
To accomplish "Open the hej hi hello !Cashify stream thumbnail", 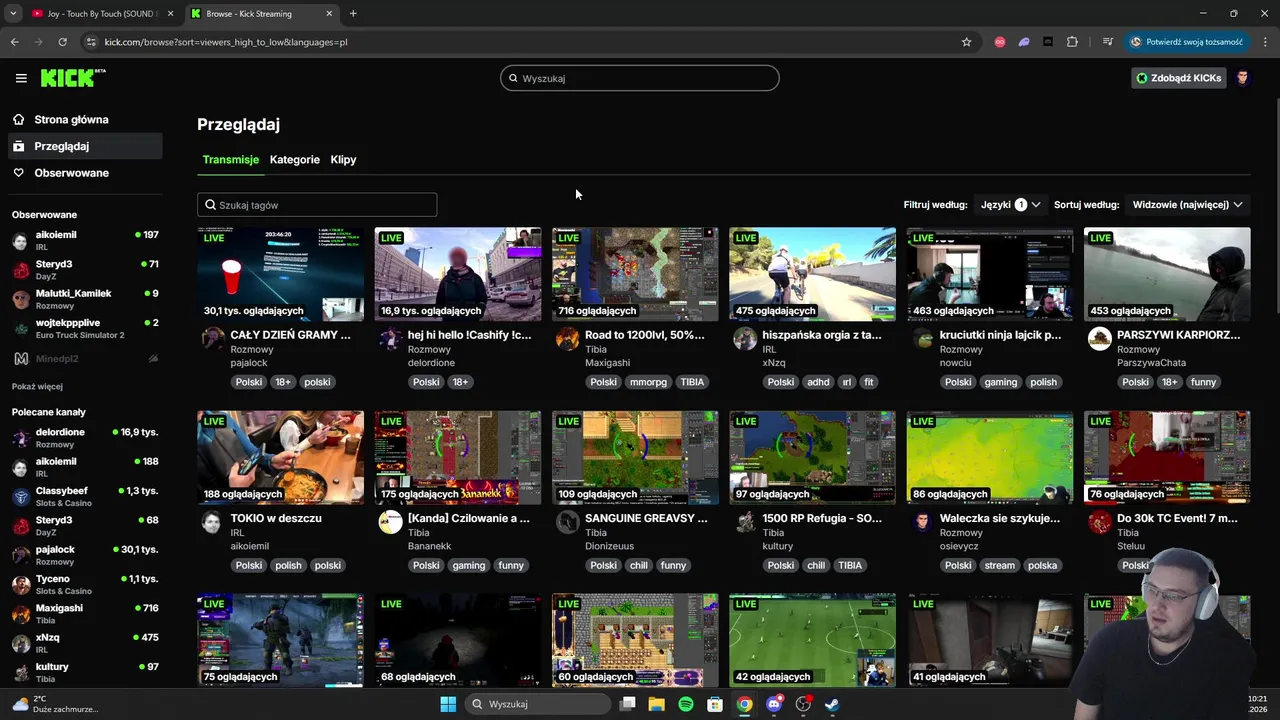I will click(458, 274).
